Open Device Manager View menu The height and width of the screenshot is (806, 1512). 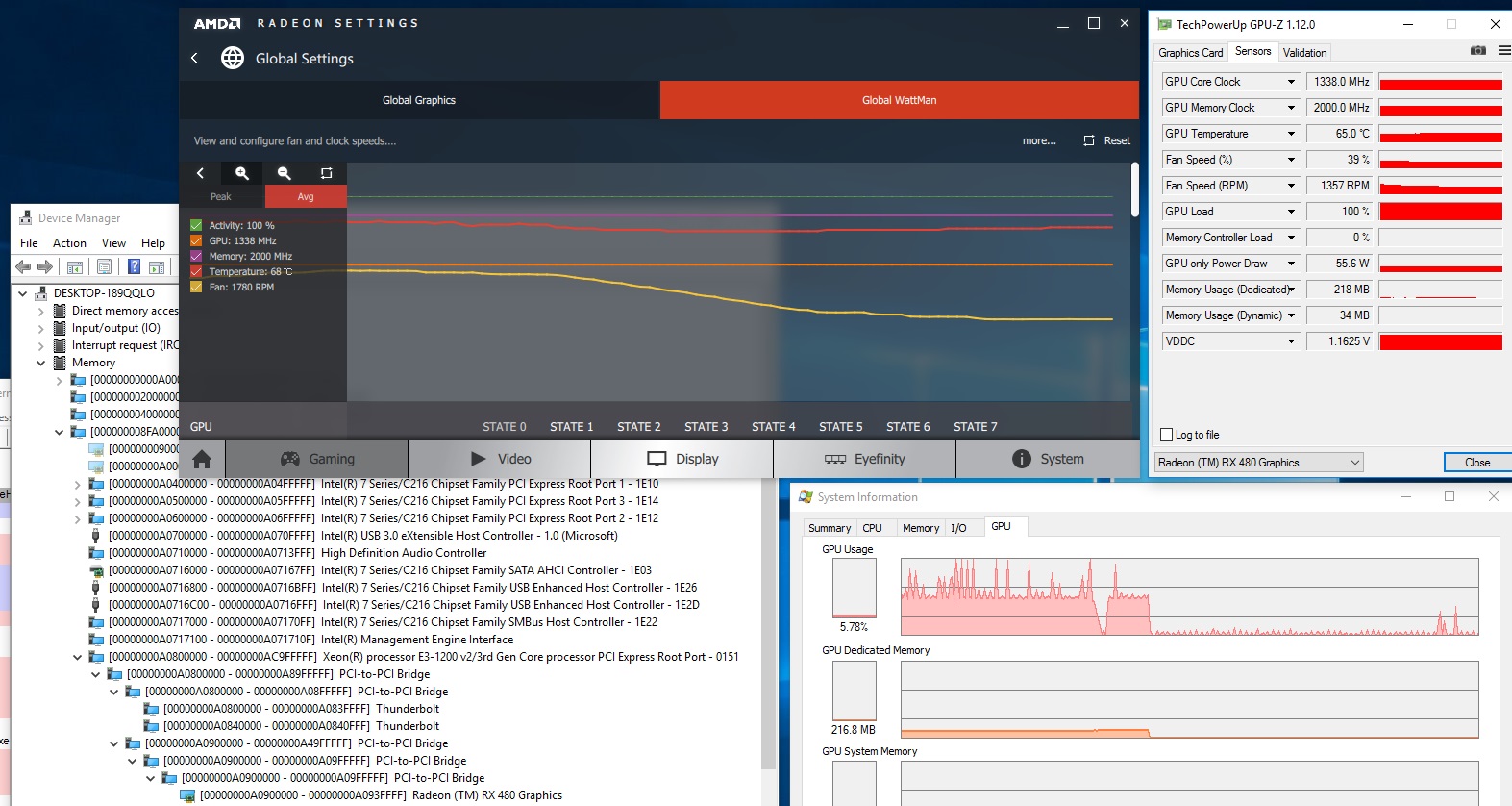[x=113, y=243]
